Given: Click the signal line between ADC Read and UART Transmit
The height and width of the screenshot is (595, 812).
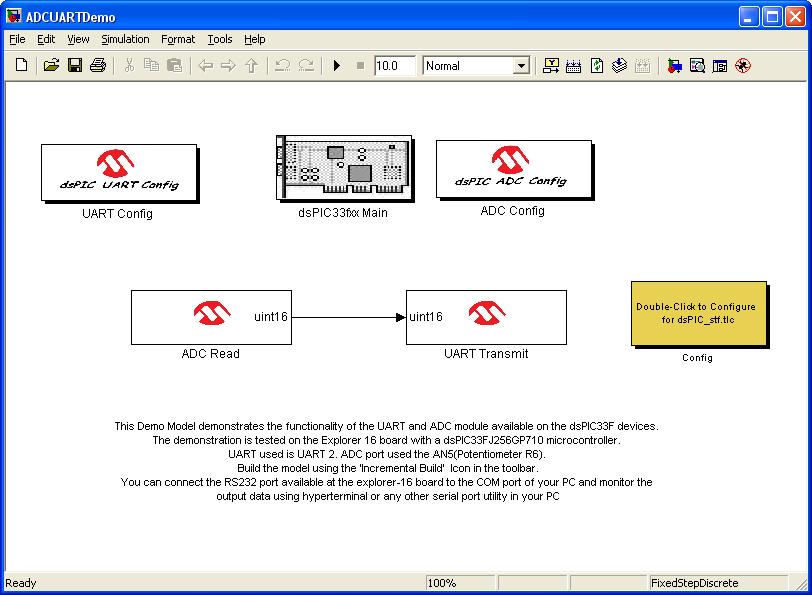Looking at the screenshot, I should (x=347, y=317).
